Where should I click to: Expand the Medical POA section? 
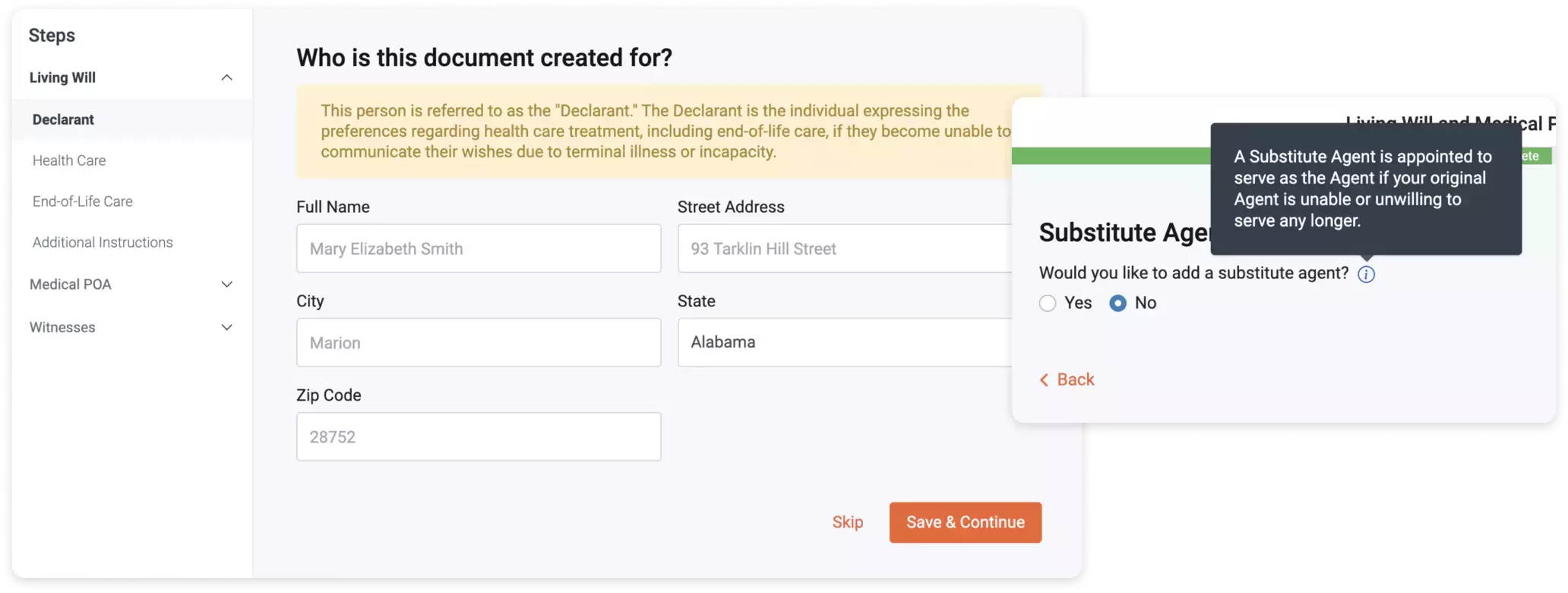[x=226, y=284]
